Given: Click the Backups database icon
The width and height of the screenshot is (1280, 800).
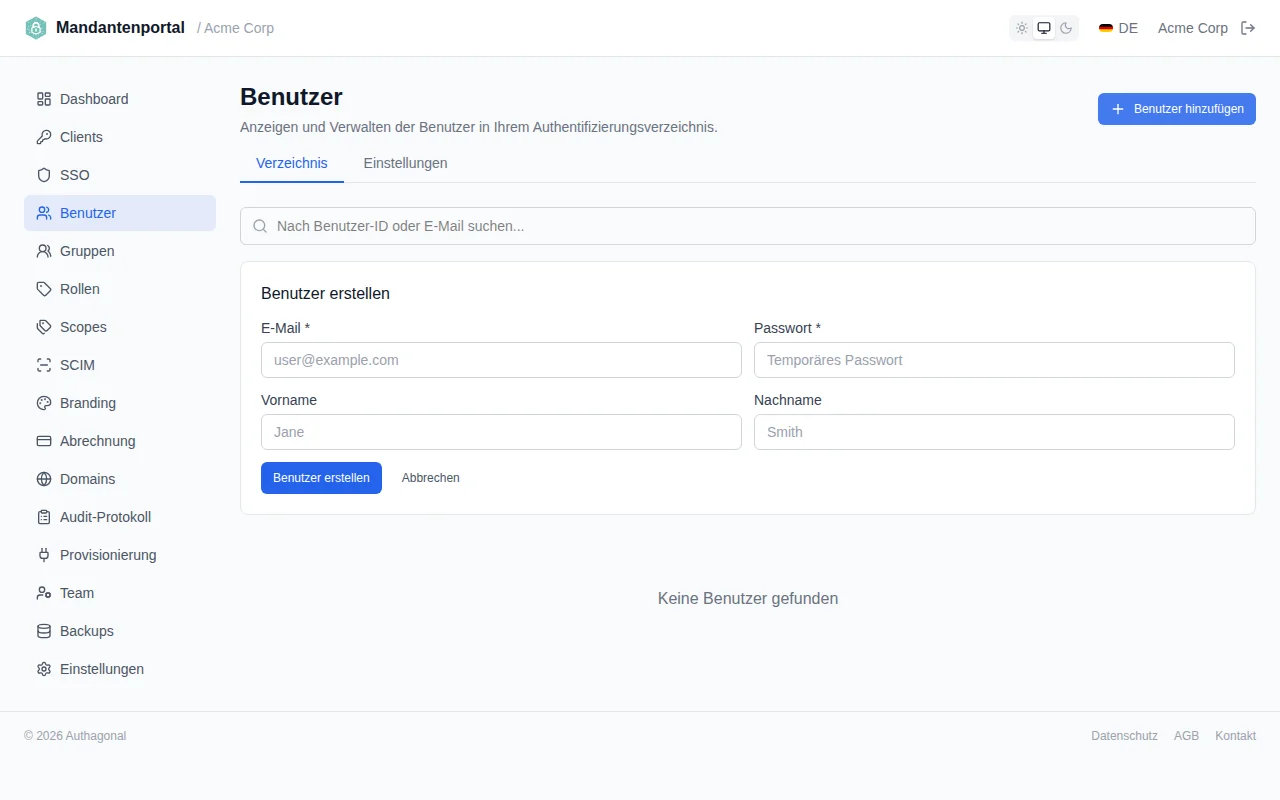Looking at the screenshot, I should point(44,631).
